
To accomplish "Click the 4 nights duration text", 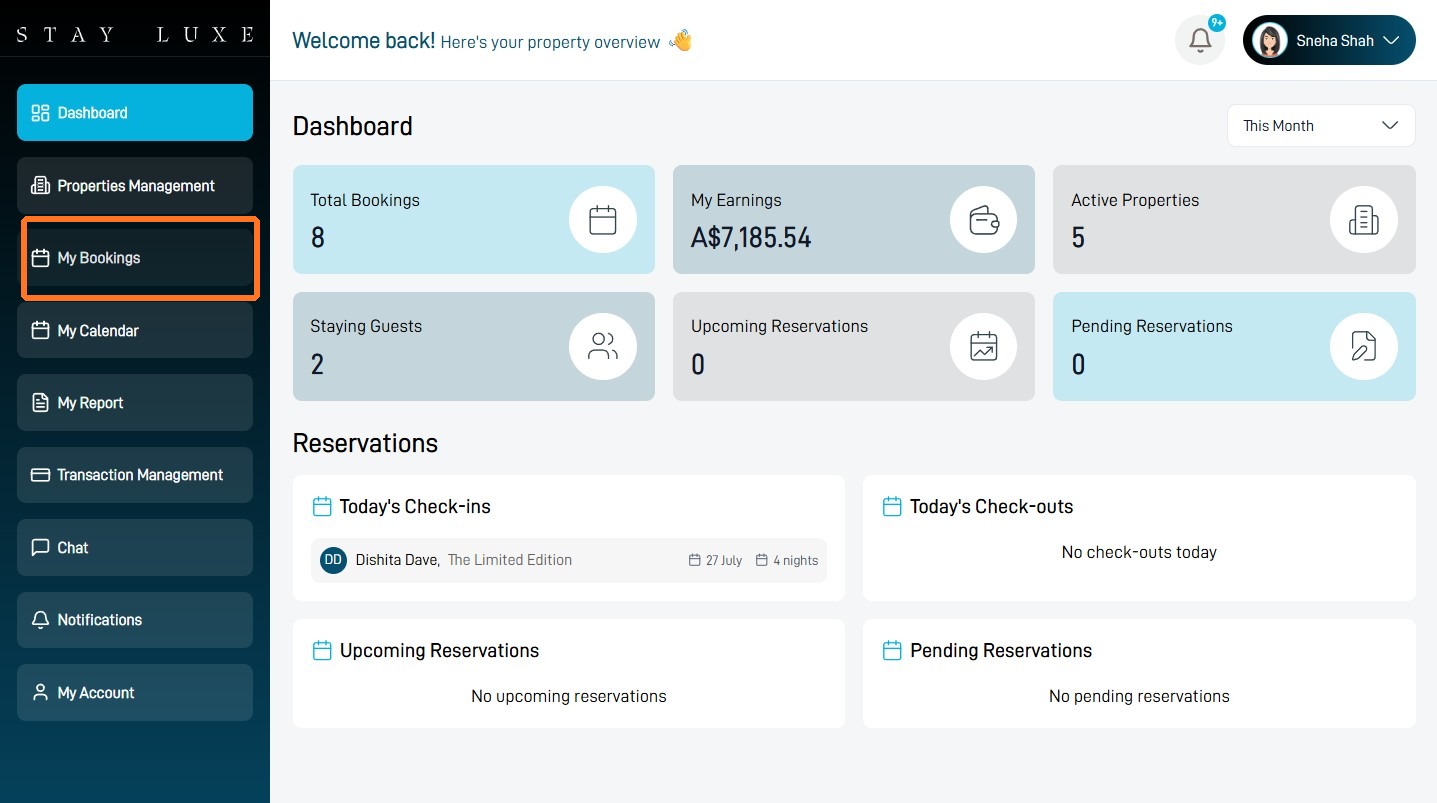I will coord(796,561).
